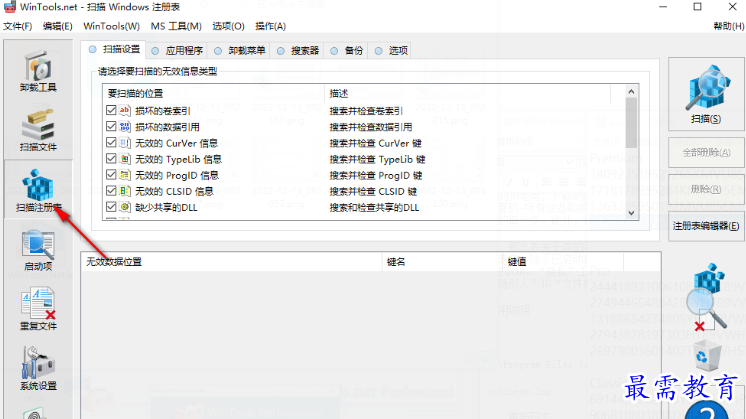Open the MS 工具(M) menu
The image size is (746, 419).
(176, 26)
